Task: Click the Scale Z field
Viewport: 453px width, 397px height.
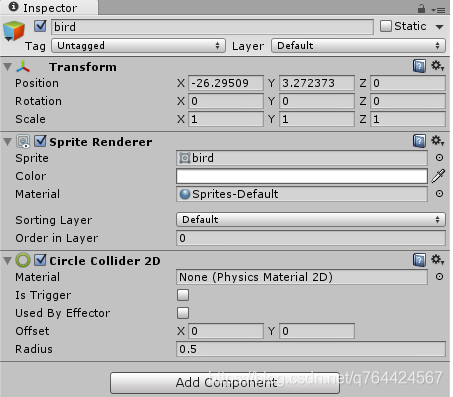Action: click(408, 119)
